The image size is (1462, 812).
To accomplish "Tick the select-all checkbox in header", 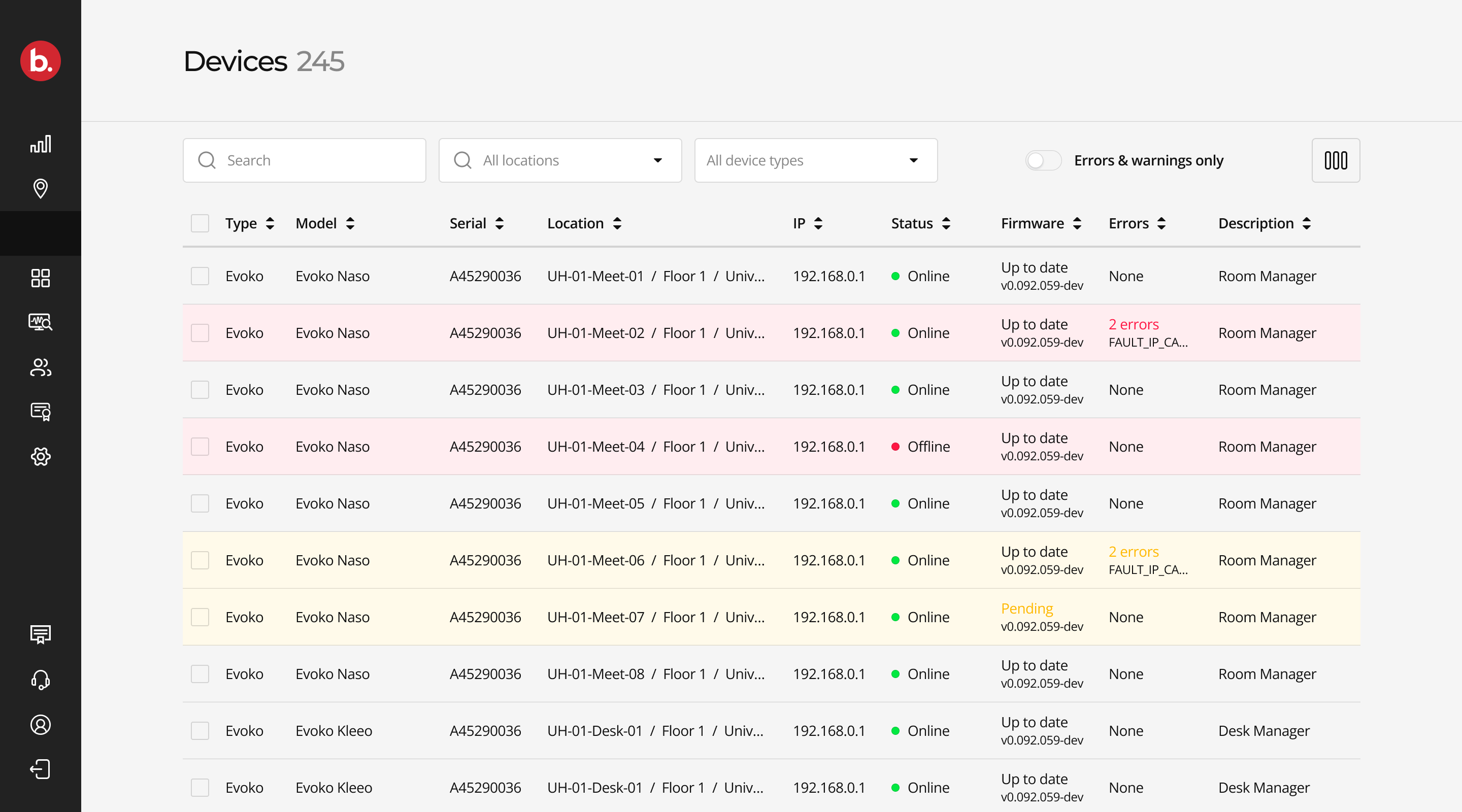I will 200,224.
